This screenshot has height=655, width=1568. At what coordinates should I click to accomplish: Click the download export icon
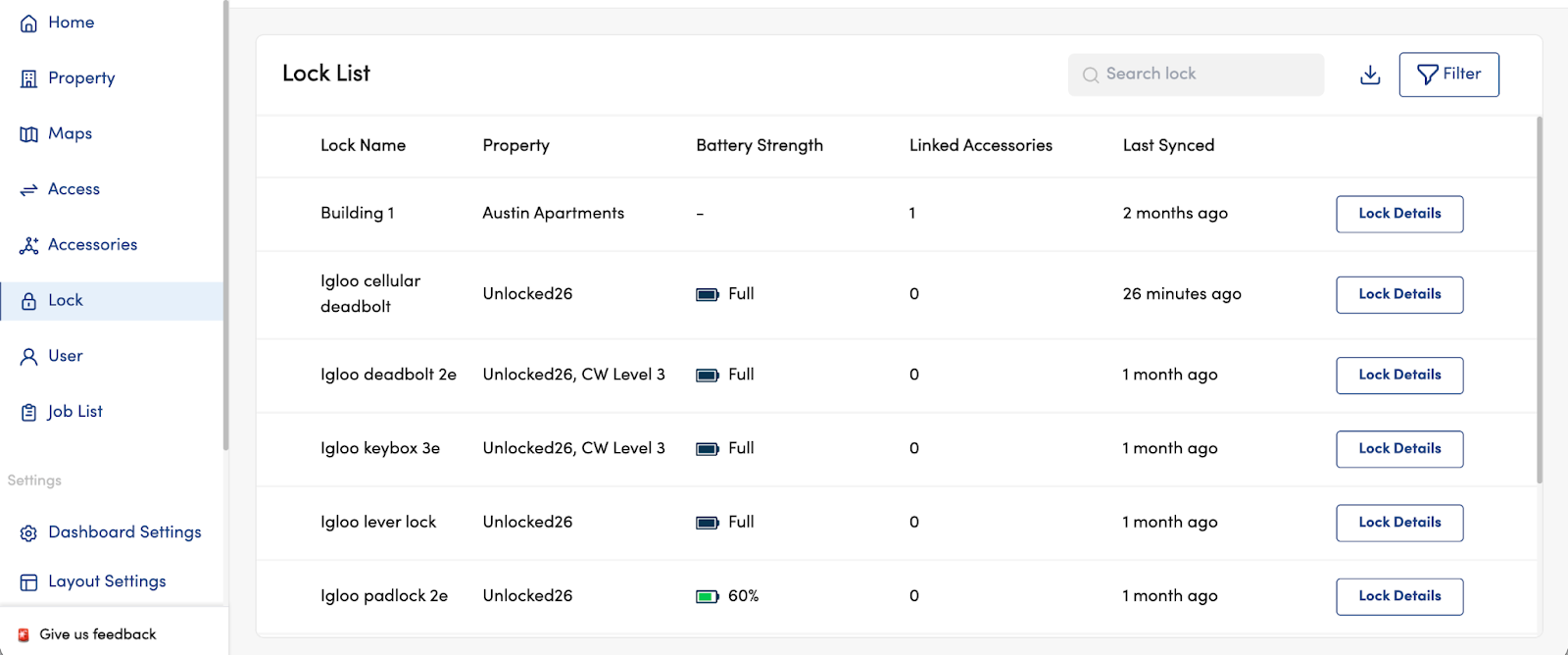tap(1370, 75)
